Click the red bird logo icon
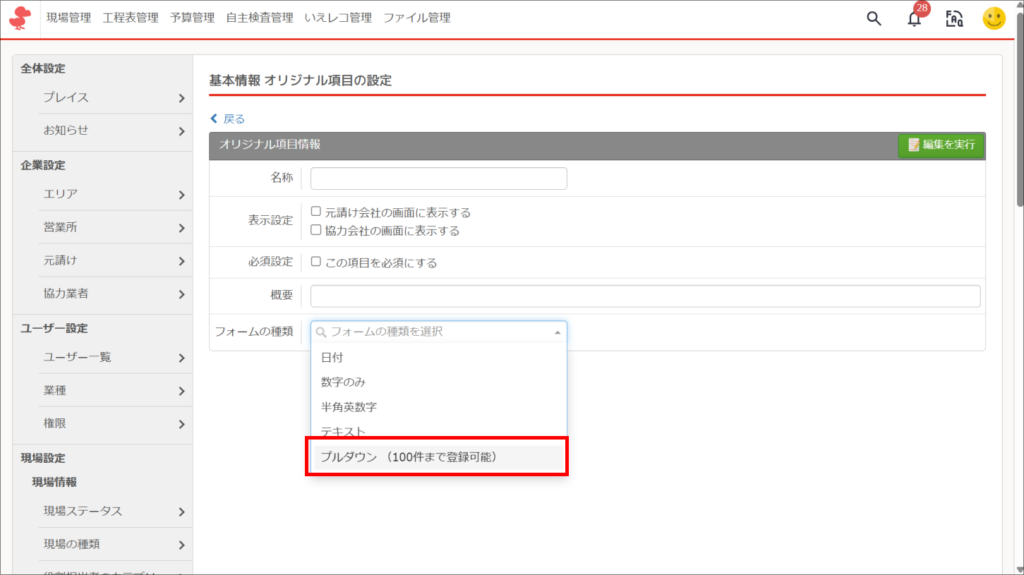This screenshot has height=575, width=1024. pos(20,18)
